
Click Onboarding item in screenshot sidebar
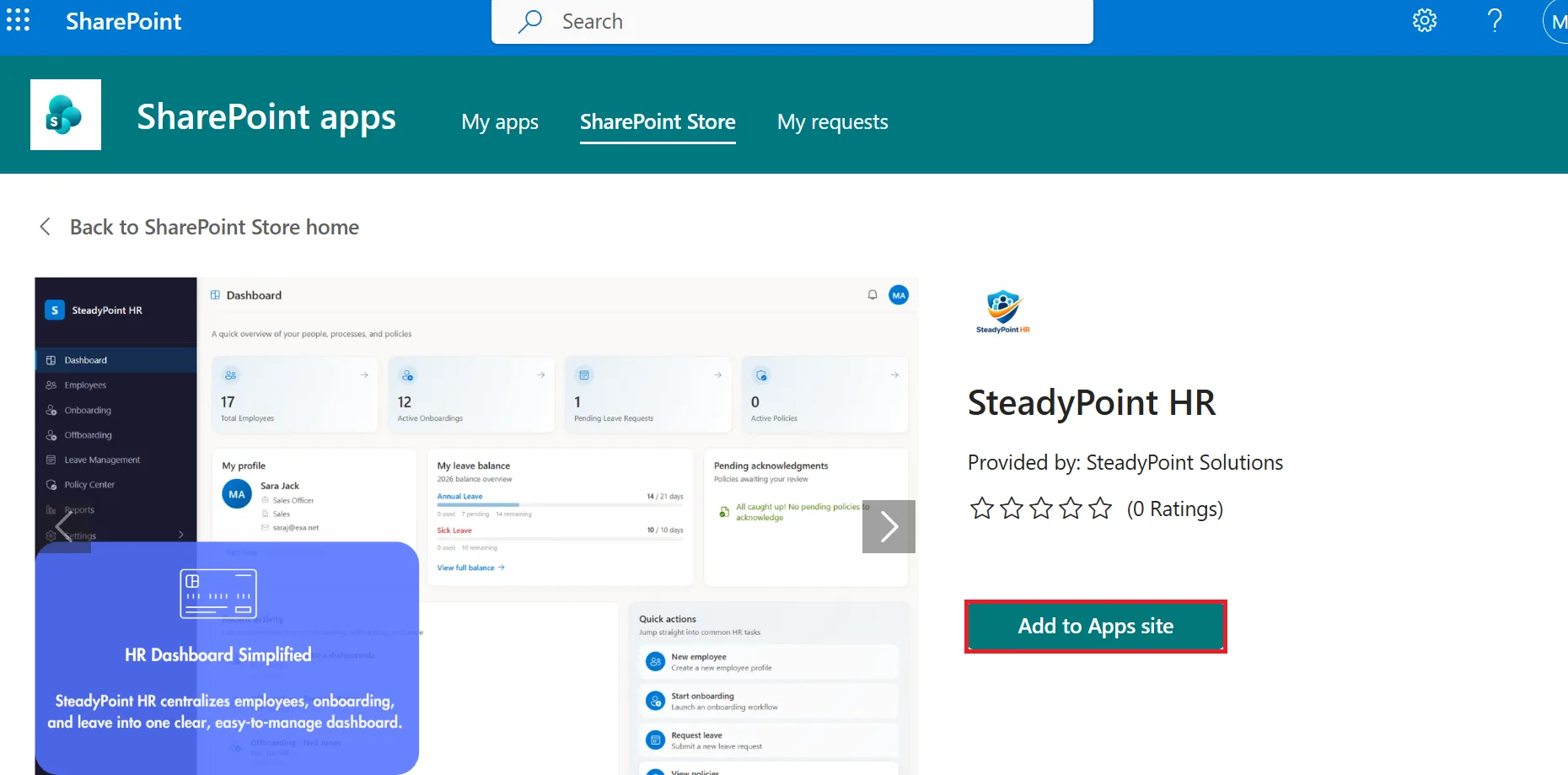pyautogui.click(x=115, y=411)
